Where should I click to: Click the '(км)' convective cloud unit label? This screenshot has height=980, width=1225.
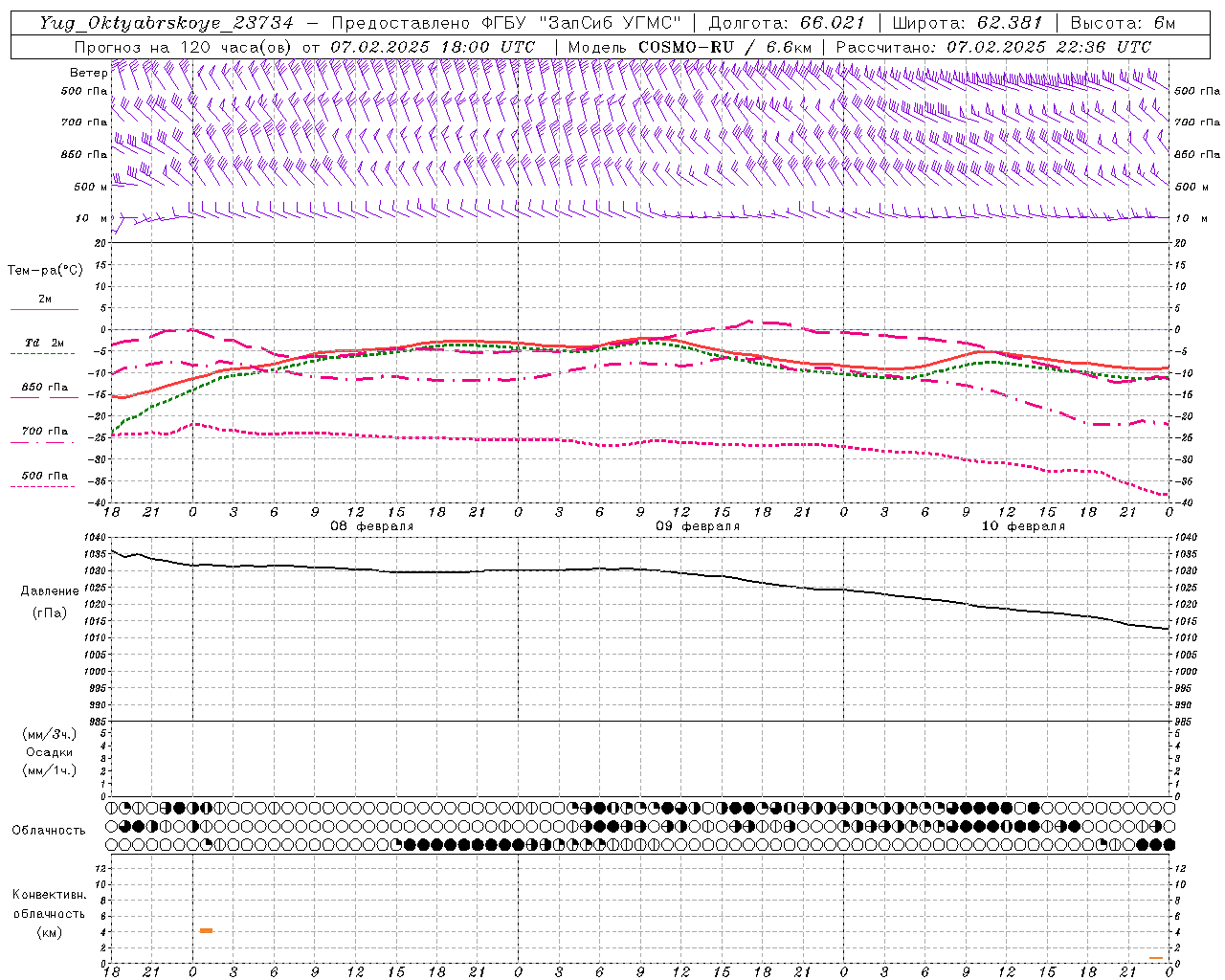coord(50,932)
